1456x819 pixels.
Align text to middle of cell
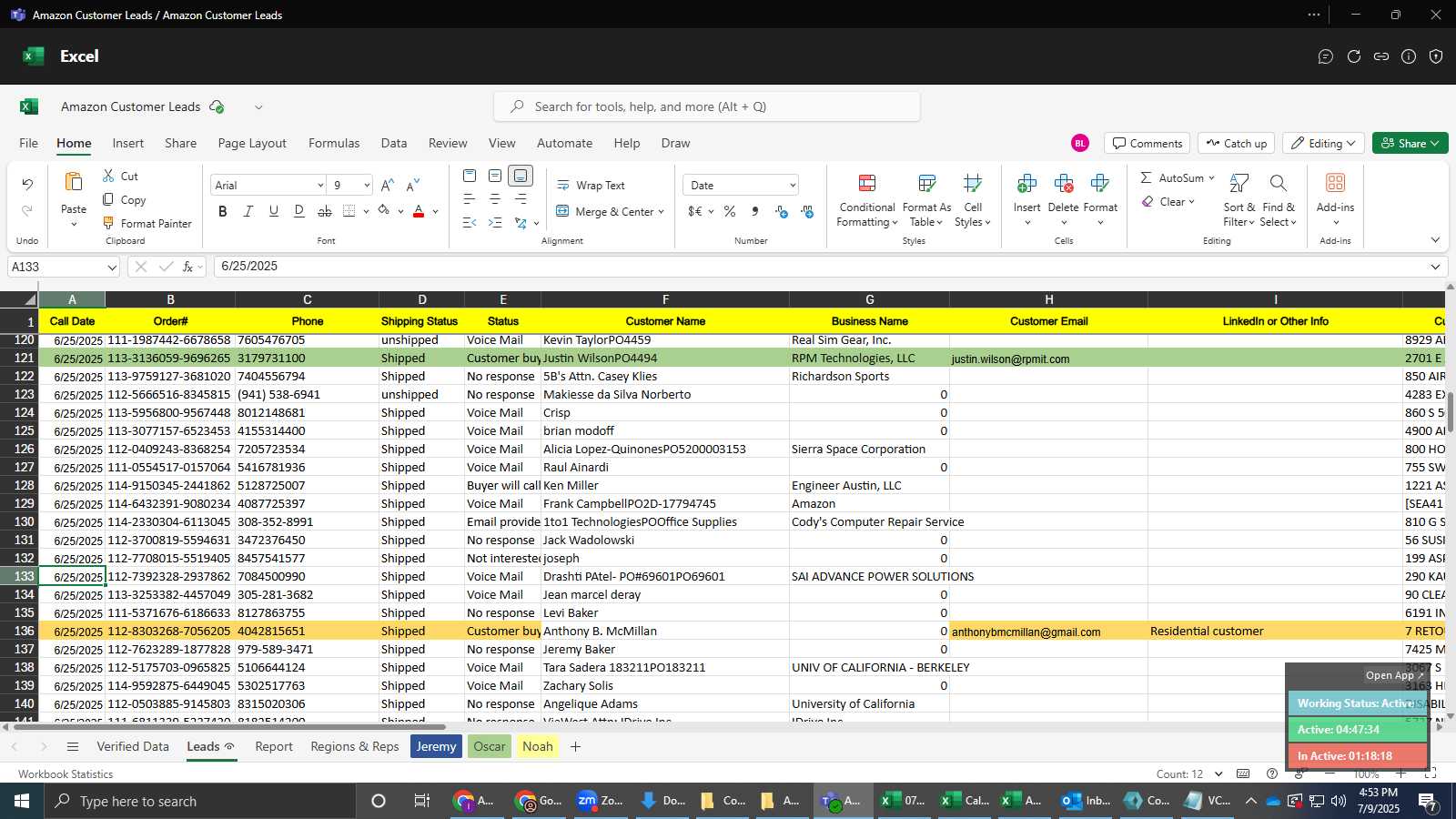(x=495, y=176)
